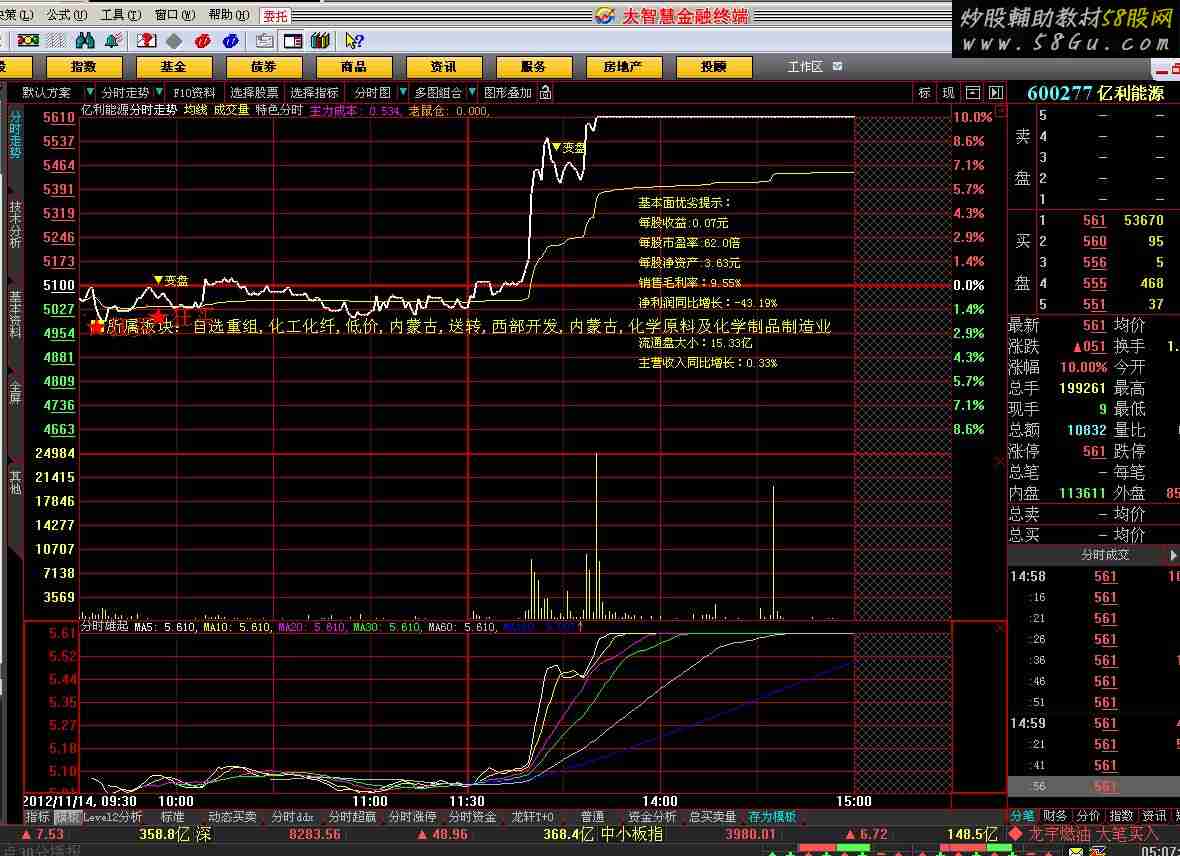Viewport: 1180px width, 856px height.
Task: Open the 投顾 category button
Action: tap(713, 67)
